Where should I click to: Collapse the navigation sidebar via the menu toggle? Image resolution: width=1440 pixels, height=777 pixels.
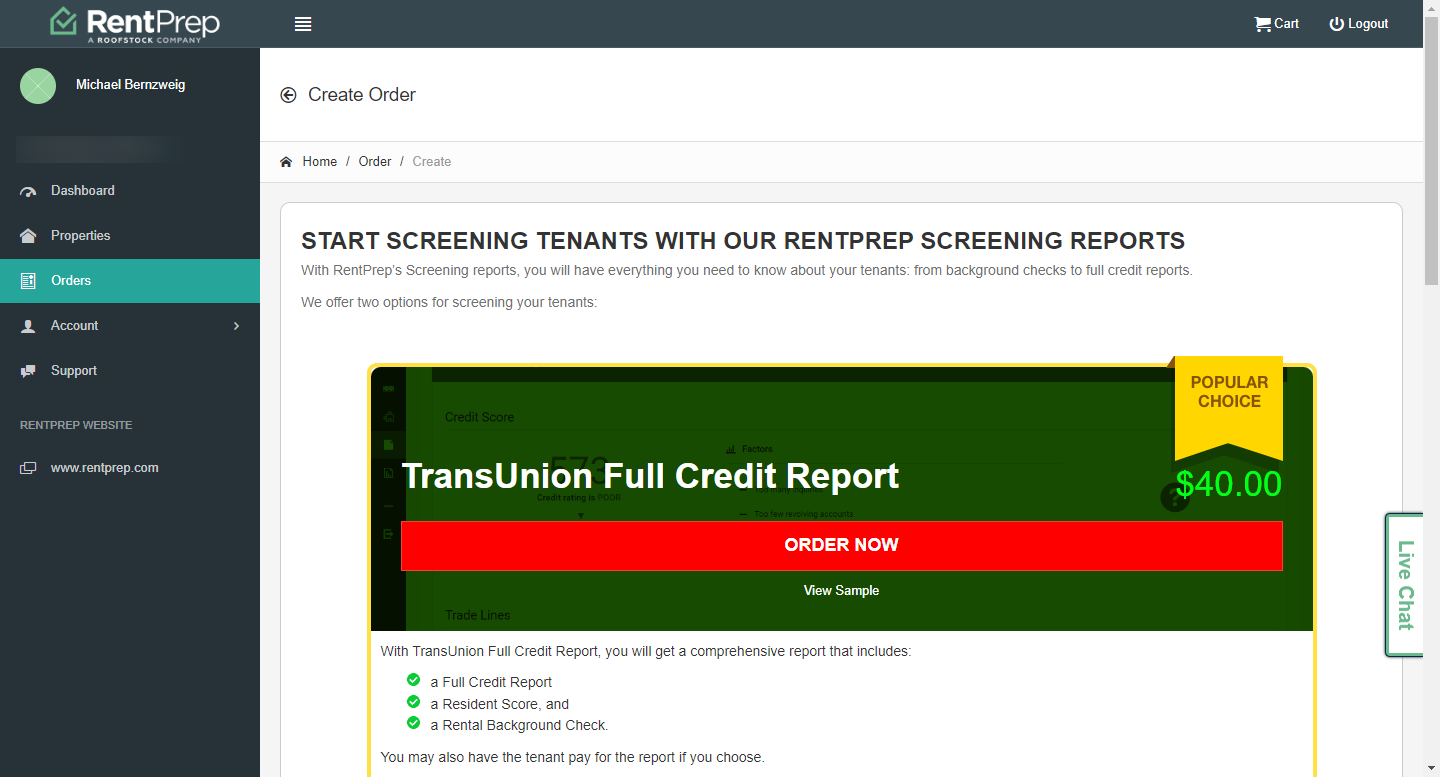pos(303,24)
